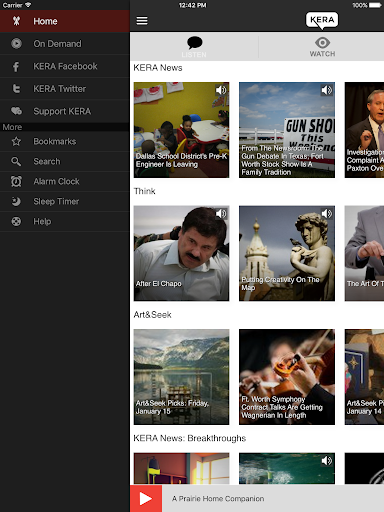Open the After El Chapo story

[x=181, y=253]
